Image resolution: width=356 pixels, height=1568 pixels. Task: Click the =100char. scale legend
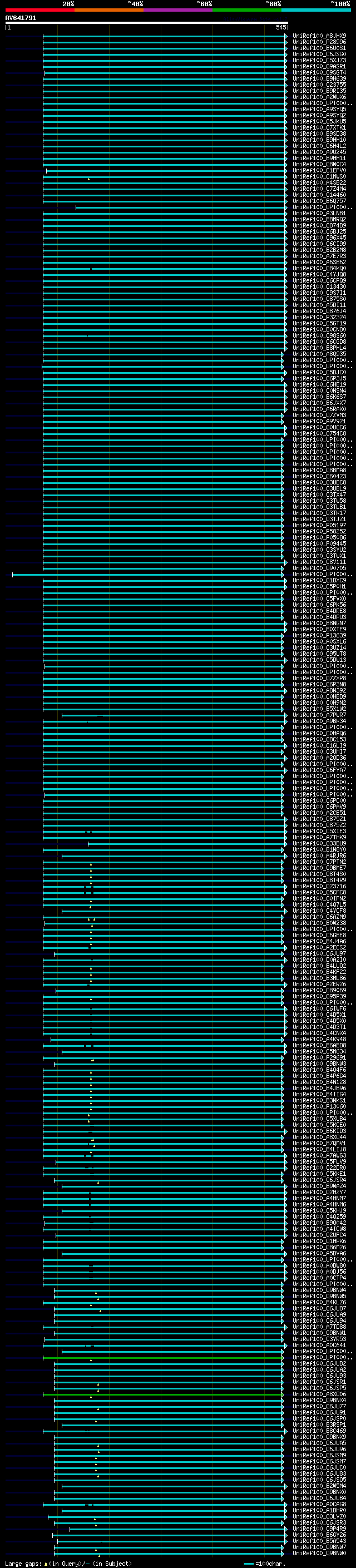click(264, 1563)
